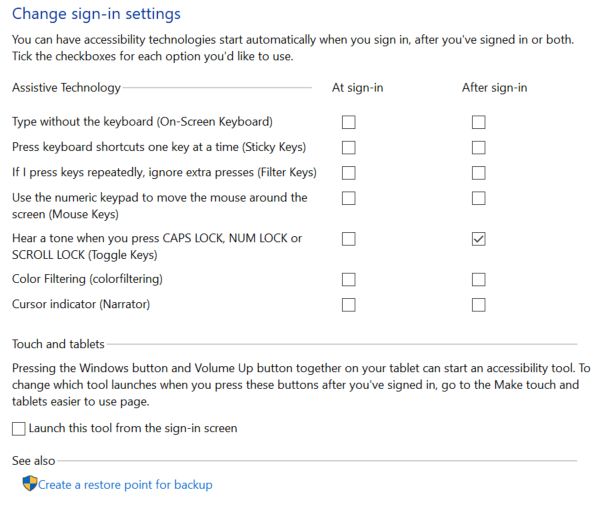609x507 pixels.
Task: Enable Filter Keys after sign-in
Action: point(478,173)
